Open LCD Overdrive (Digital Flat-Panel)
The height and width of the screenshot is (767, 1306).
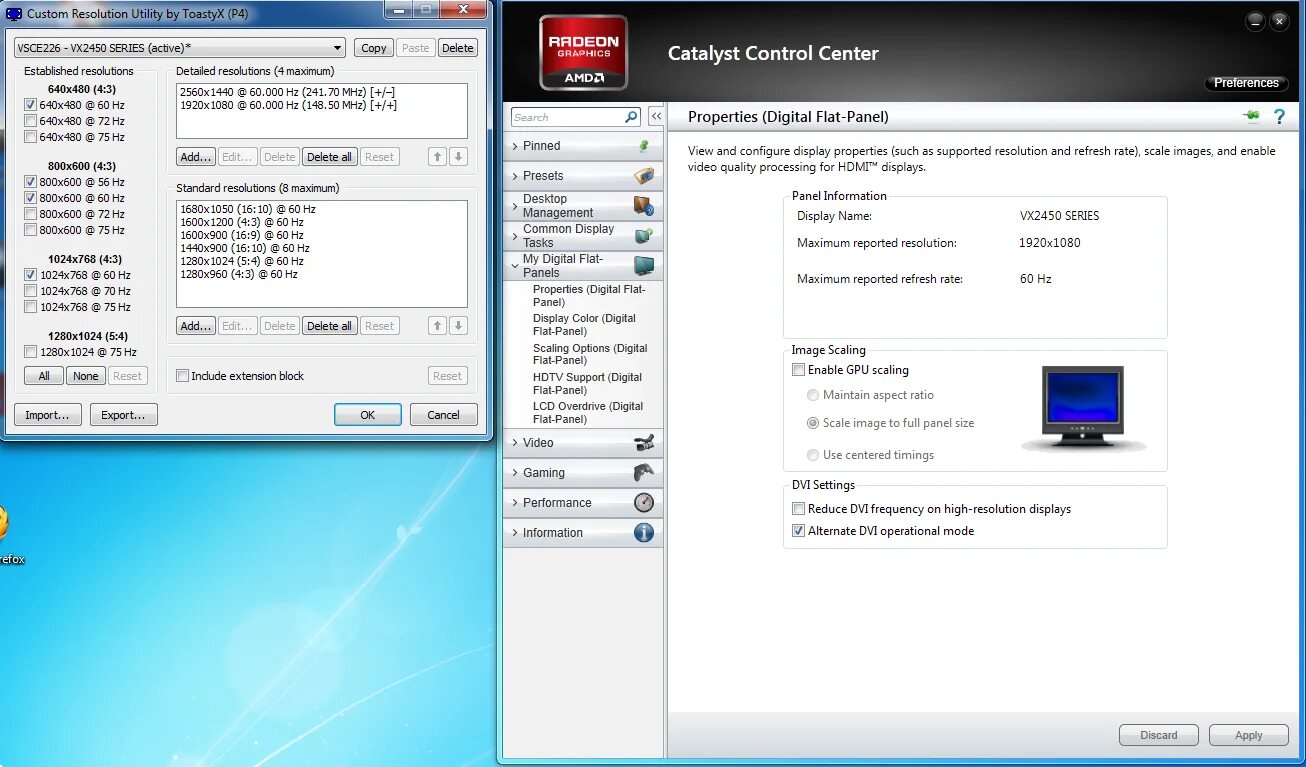[x=588, y=412]
